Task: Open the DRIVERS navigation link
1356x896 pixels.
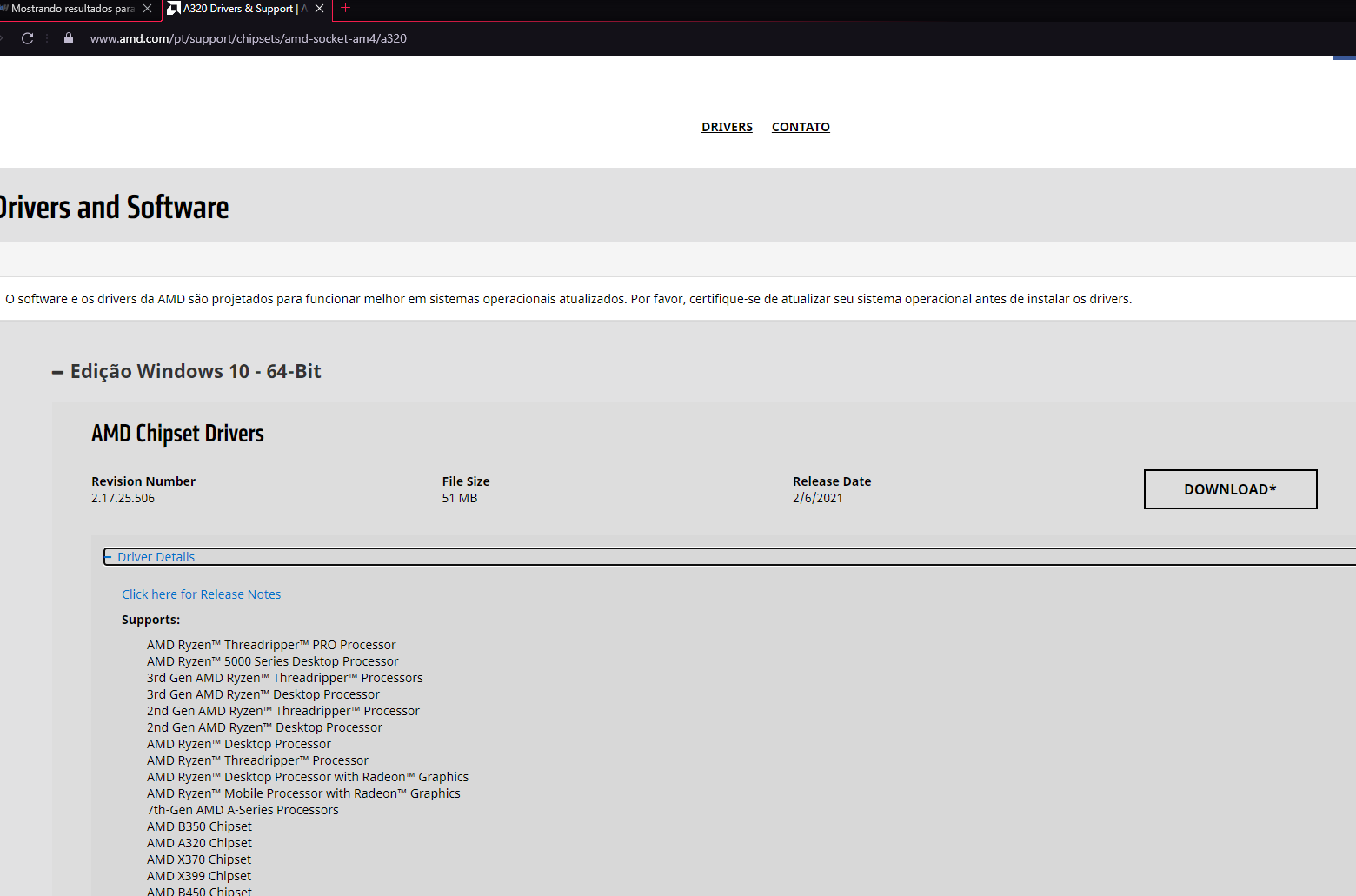Action: pos(728,127)
